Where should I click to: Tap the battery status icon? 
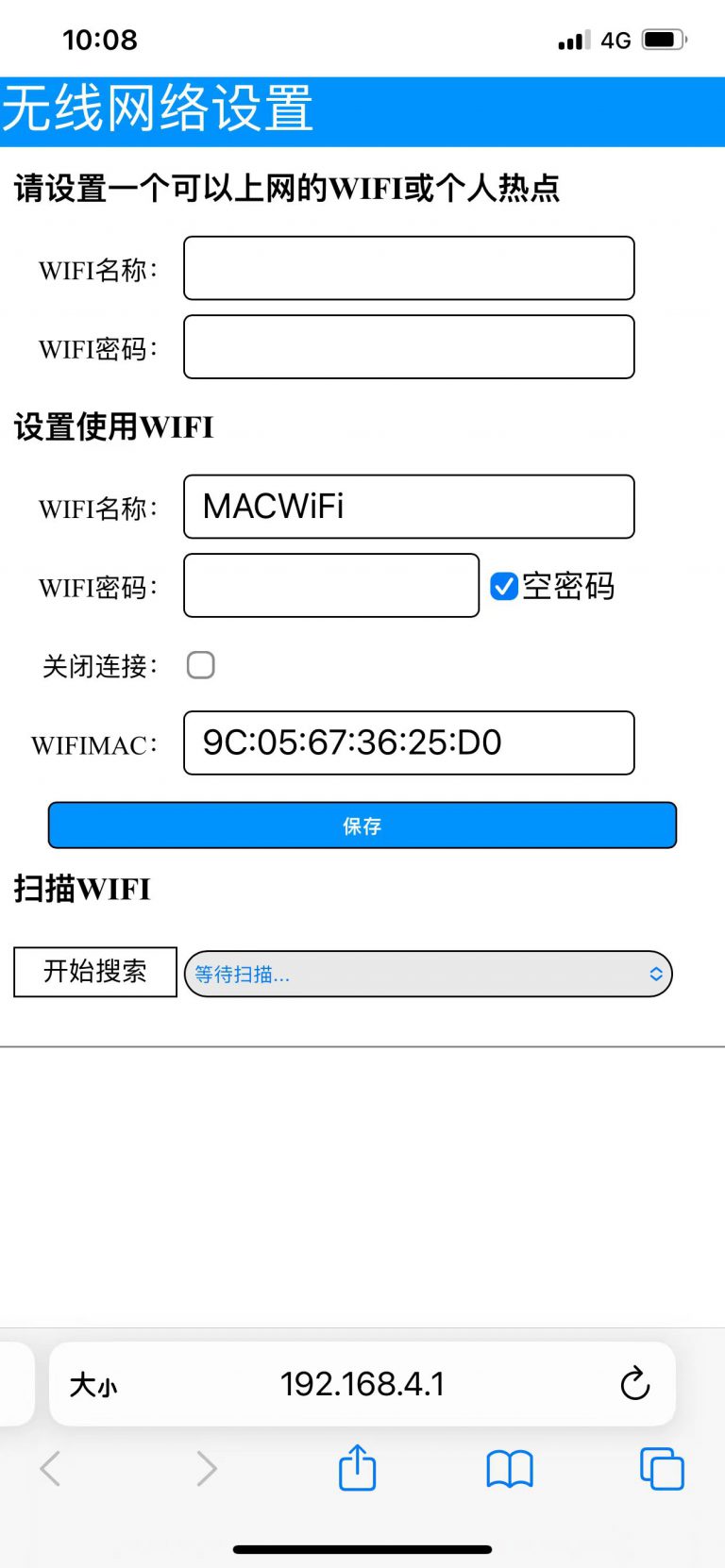point(665,40)
